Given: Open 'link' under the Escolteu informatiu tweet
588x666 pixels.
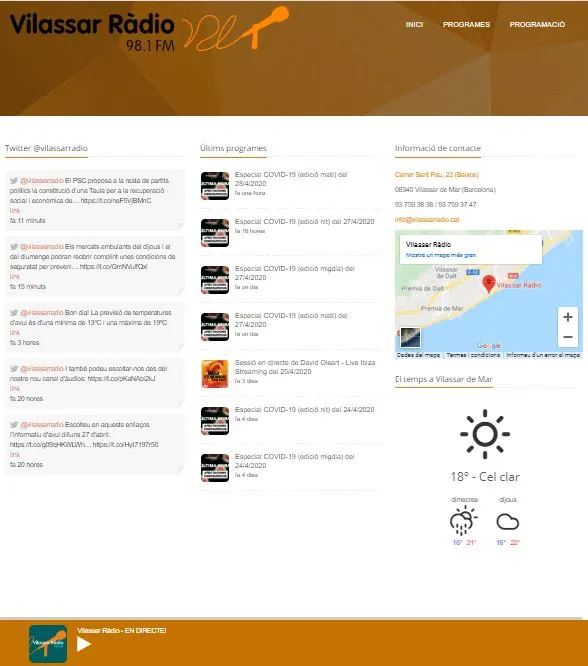Looking at the screenshot, I should 15,454.
